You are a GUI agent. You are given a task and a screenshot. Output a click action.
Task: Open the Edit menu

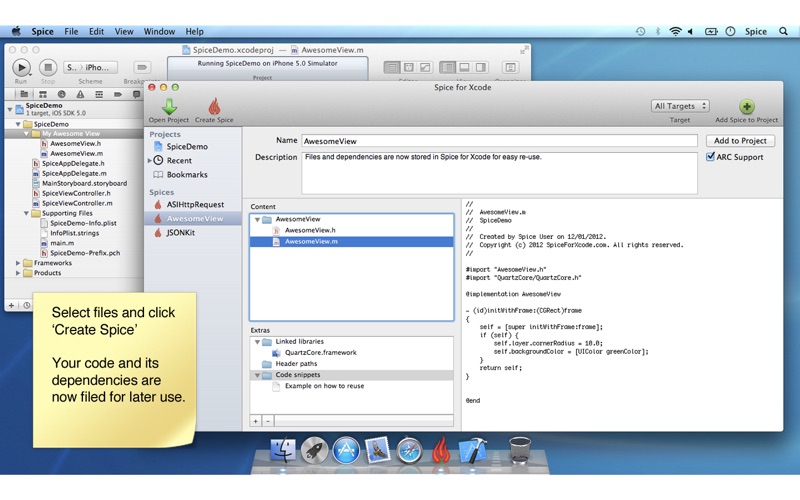coord(96,31)
